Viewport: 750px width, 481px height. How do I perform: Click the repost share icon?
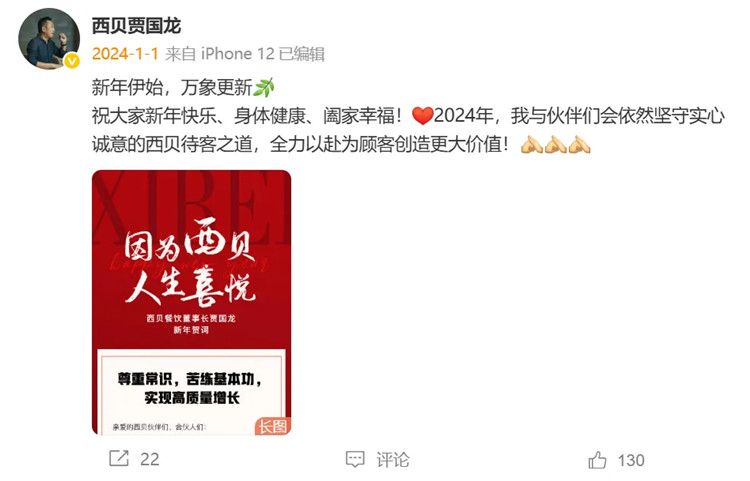(x=119, y=459)
